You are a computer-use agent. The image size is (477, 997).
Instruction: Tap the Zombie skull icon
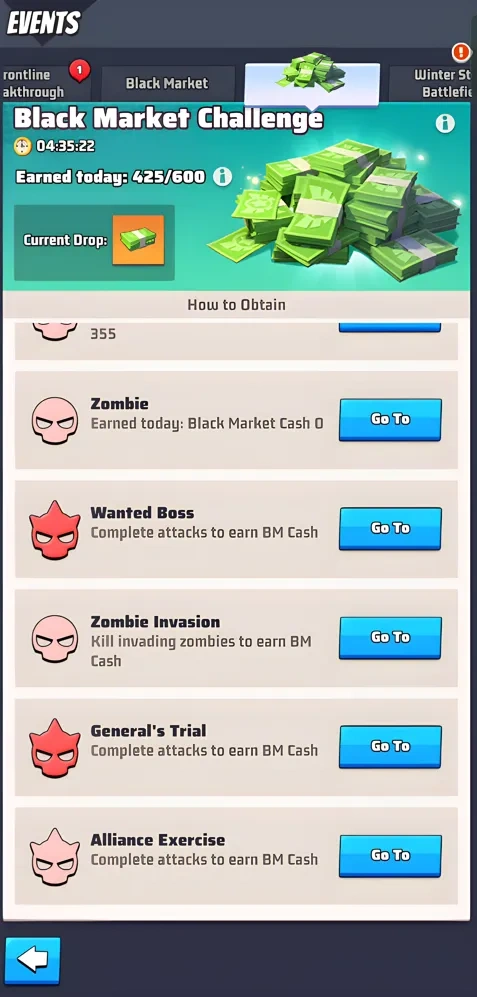coord(55,420)
